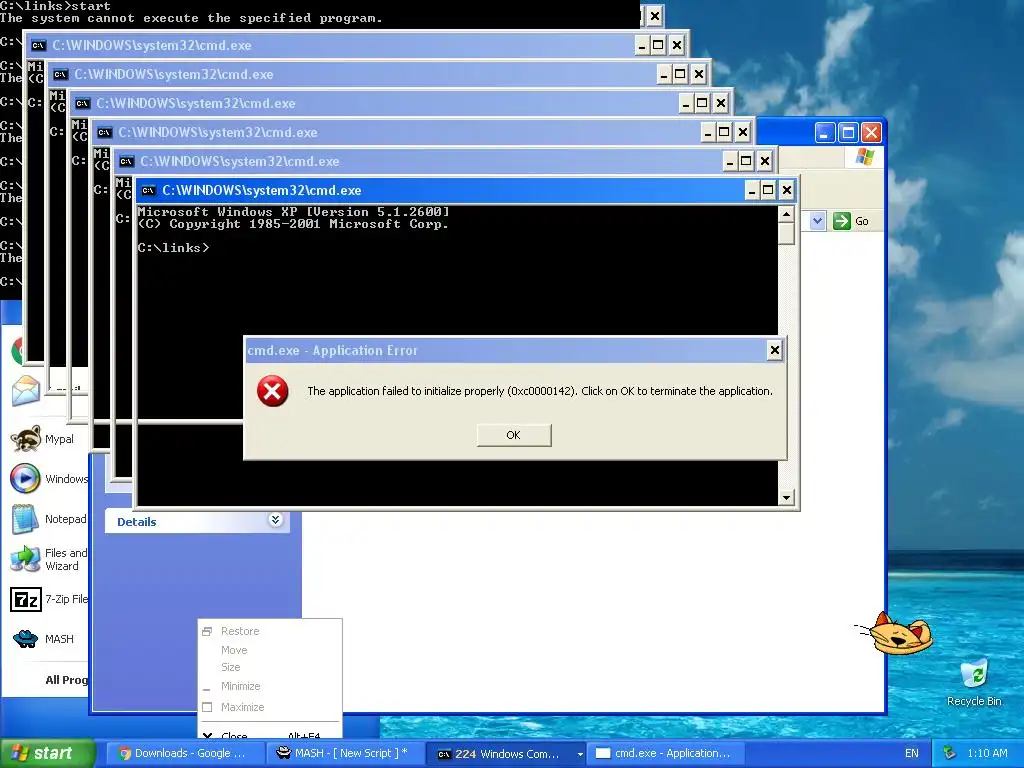Click the system tray network icon
1024x768 pixels.
[x=950, y=753]
